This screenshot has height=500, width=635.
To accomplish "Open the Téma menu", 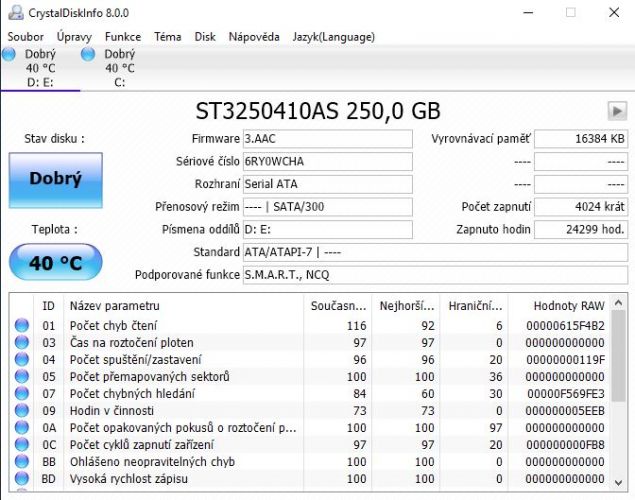I will (168, 37).
